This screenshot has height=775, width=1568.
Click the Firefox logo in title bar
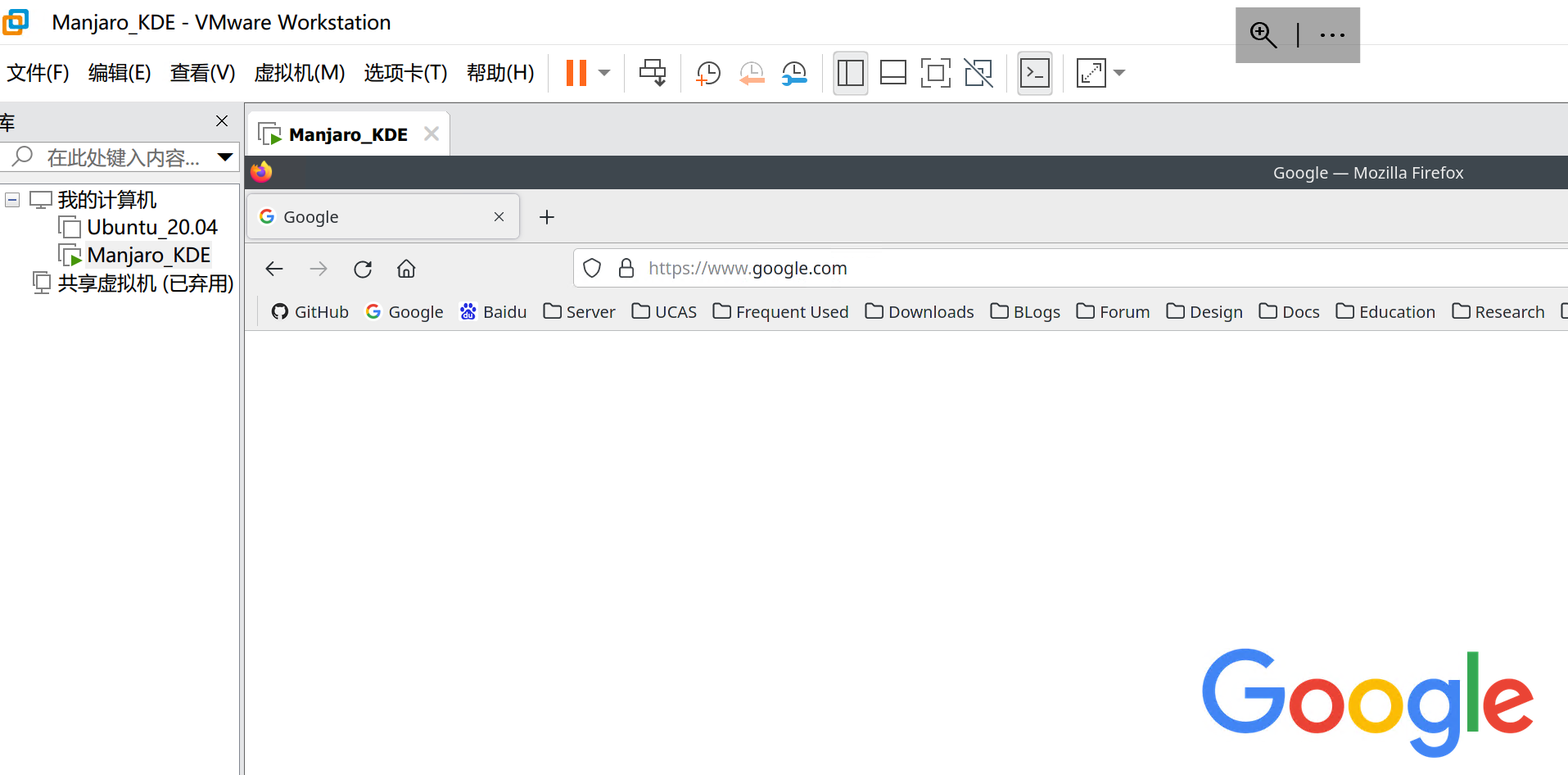[261, 172]
